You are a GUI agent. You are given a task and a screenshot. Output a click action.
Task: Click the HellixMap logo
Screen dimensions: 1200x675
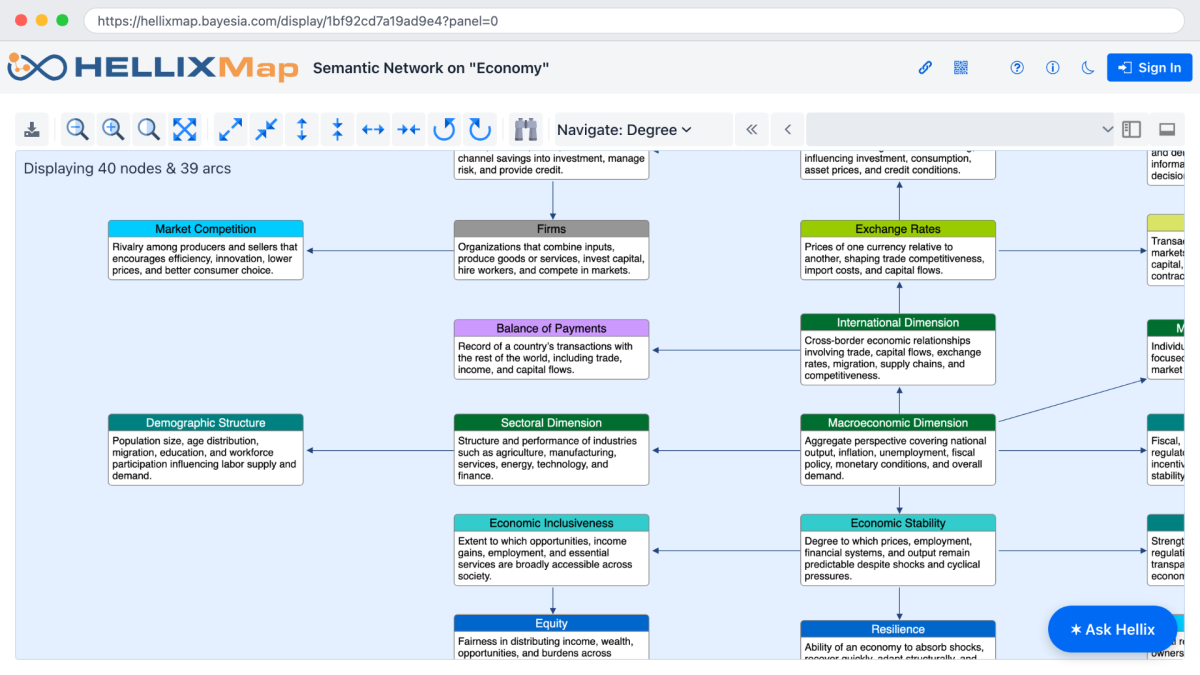(153, 67)
